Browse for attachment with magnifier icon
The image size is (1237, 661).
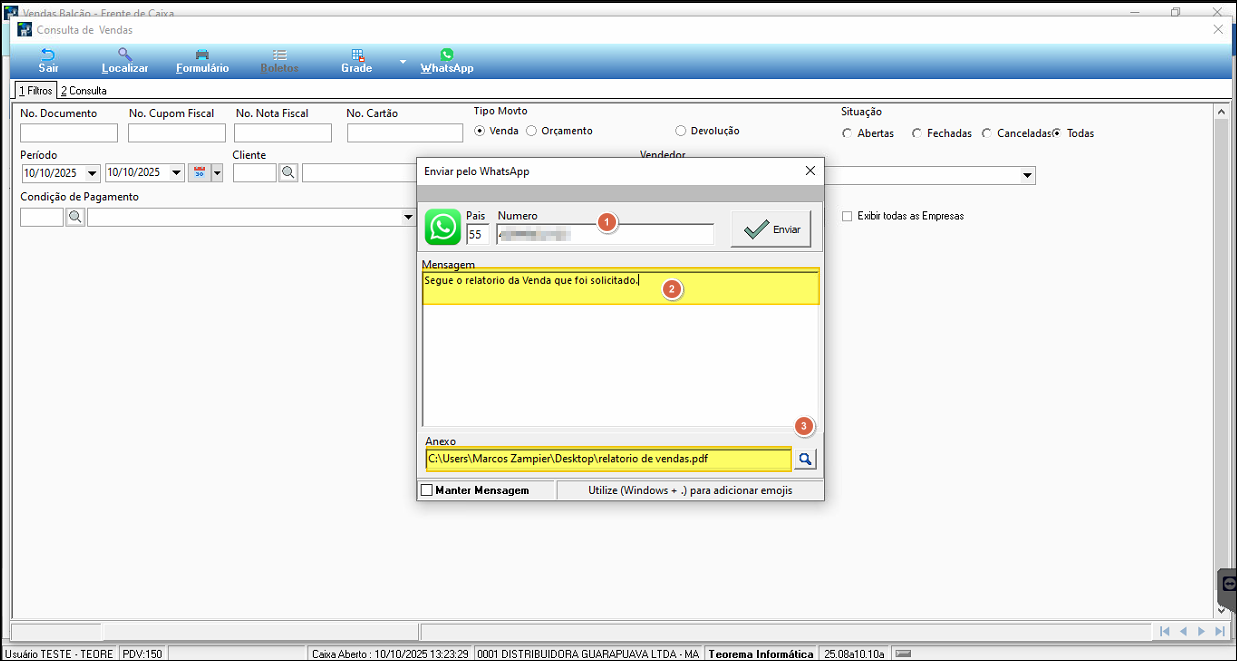click(806, 459)
